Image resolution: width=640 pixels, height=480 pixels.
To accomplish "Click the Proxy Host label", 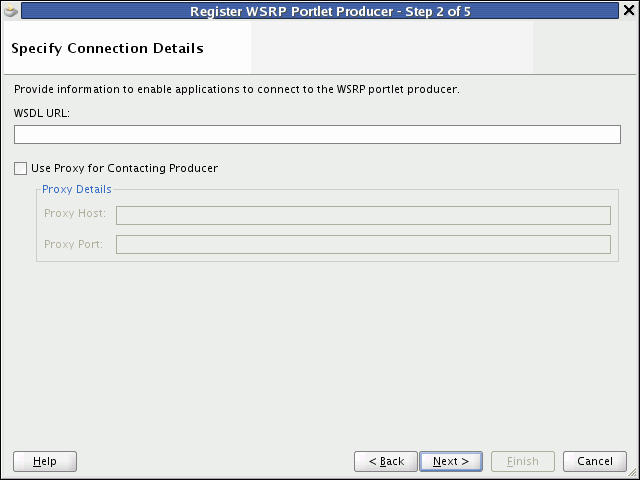I will [x=75, y=214].
